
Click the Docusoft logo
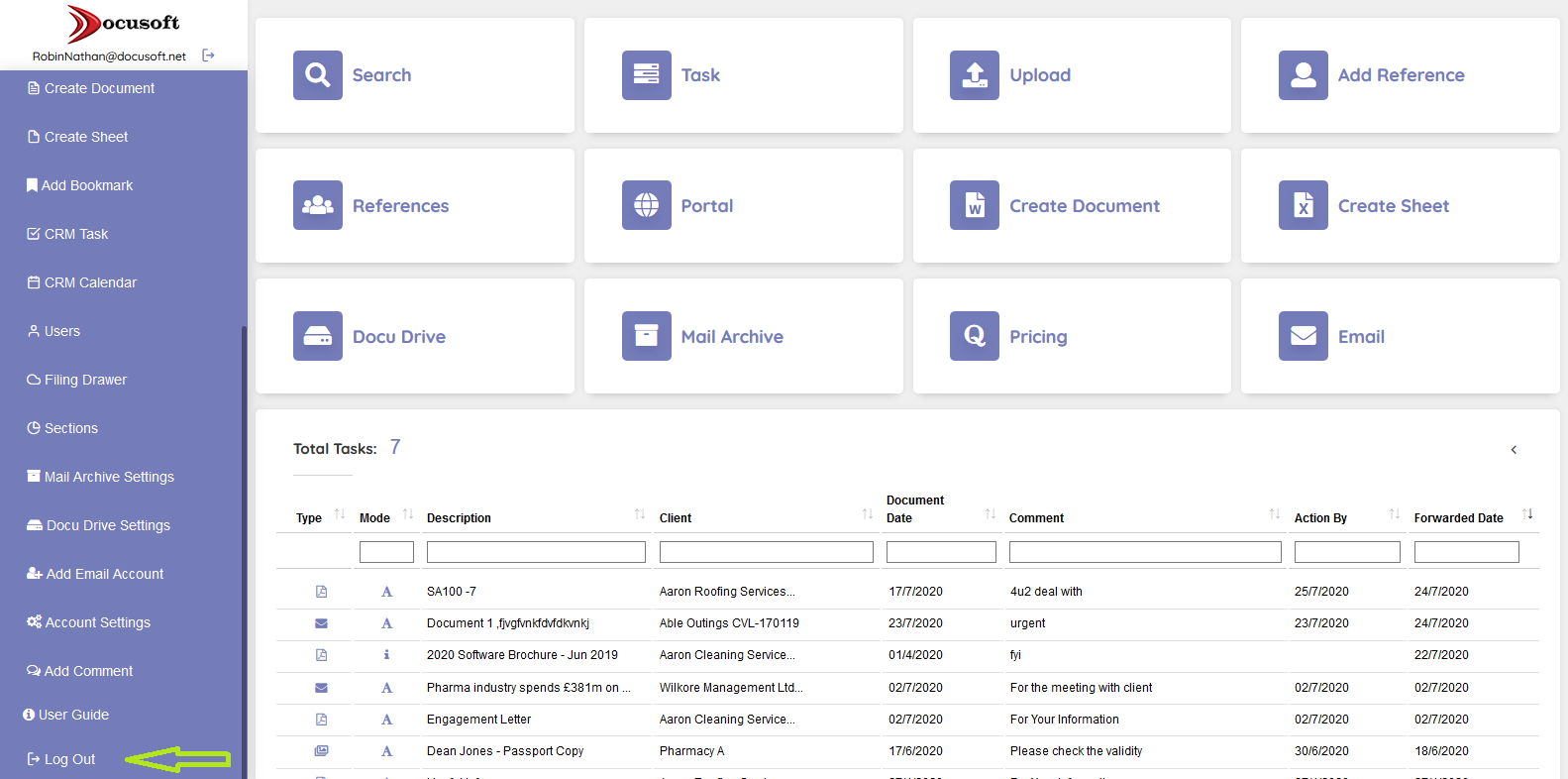tap(124, 23)
